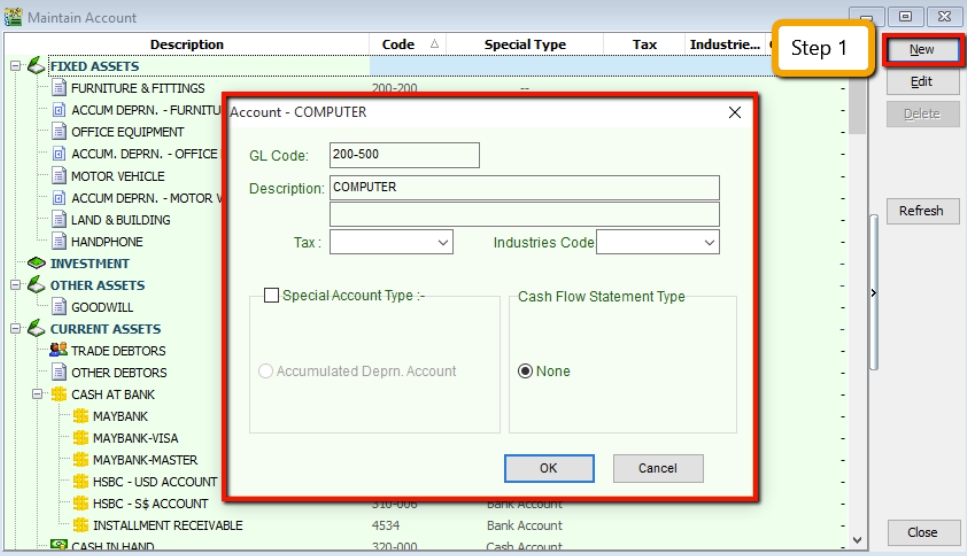Image resolution: width=967 pixels, height=556 pixels.
Task: Click the Maybank gold coins icon
Action: coord(80,416)
